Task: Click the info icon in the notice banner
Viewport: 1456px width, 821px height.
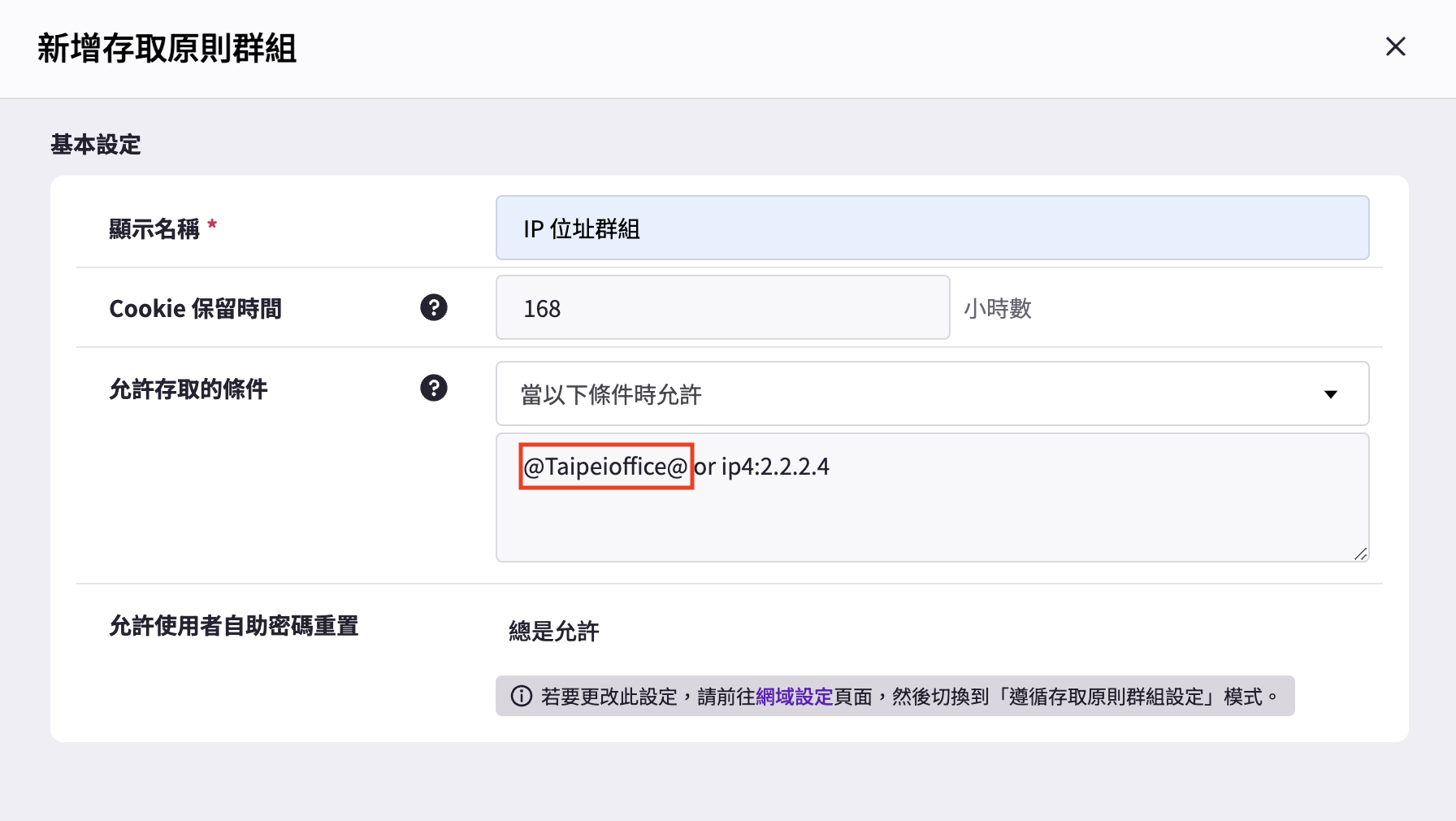Action: pyautogui.click(x=521, y=697)
